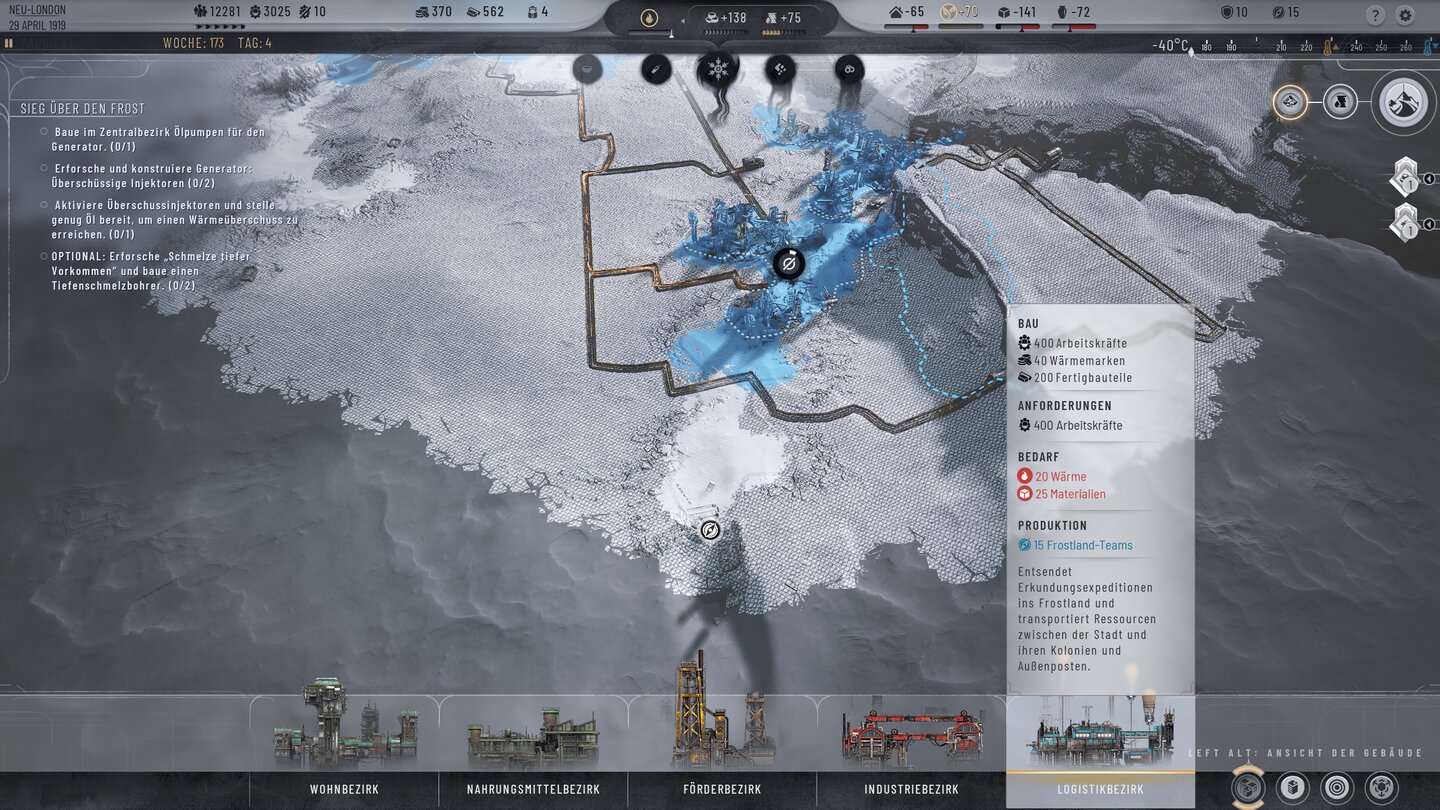Viewport: 1440px width, 810px height.
Task: Select the build buildings mode icon
Action: (x=1291, y=788)
